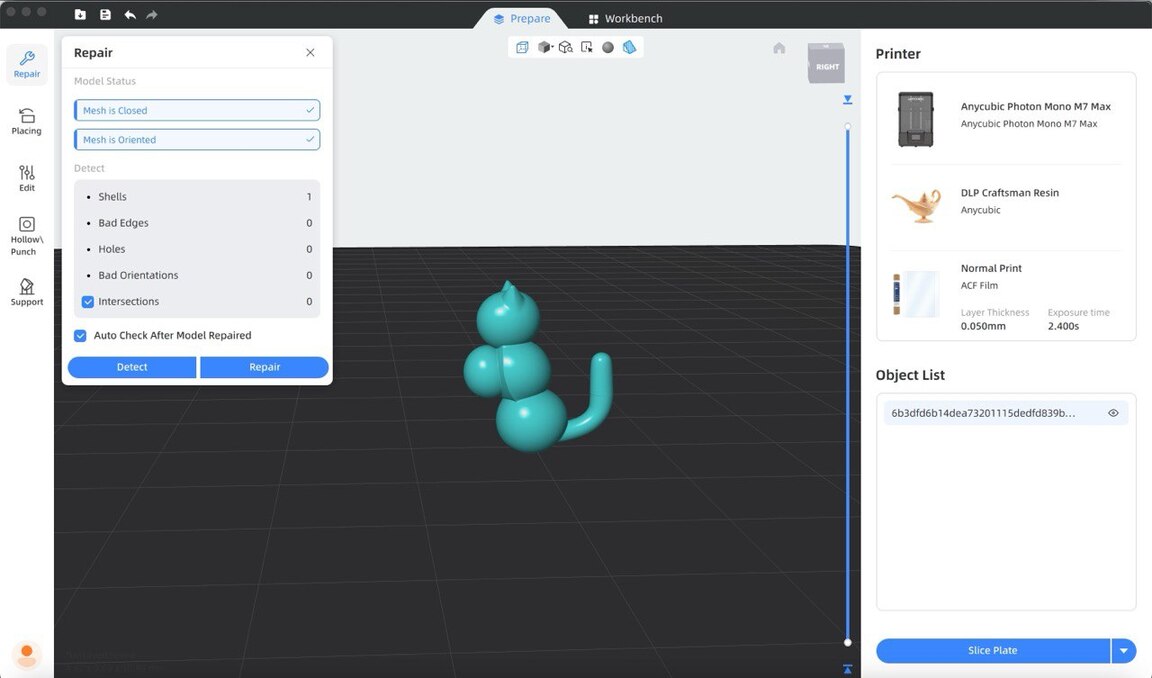
Task: Switch to the Workbench tab
Action: (x=625, y=18)
